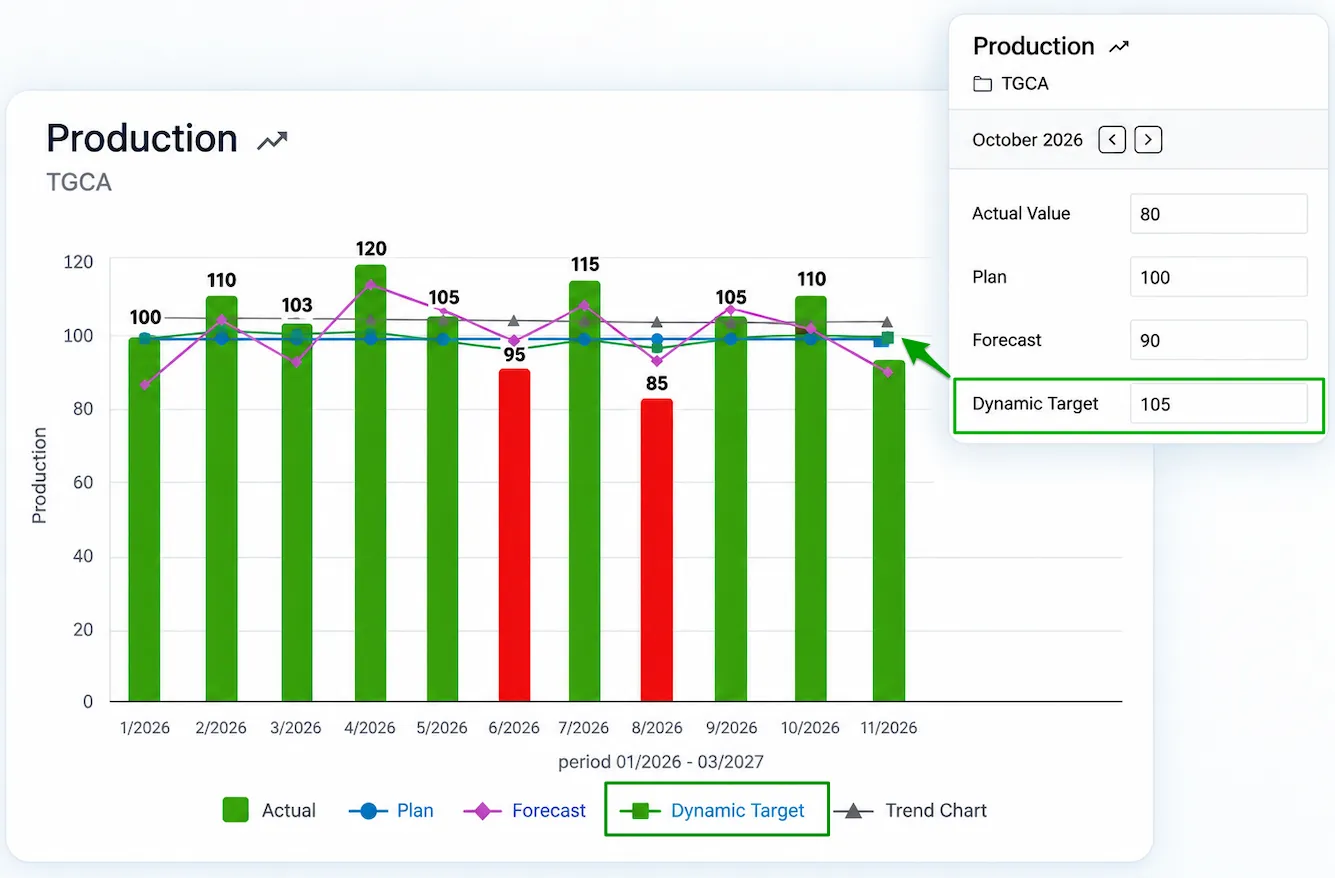Toggle the Actual series in the chart legend

(x=269, y=810)
